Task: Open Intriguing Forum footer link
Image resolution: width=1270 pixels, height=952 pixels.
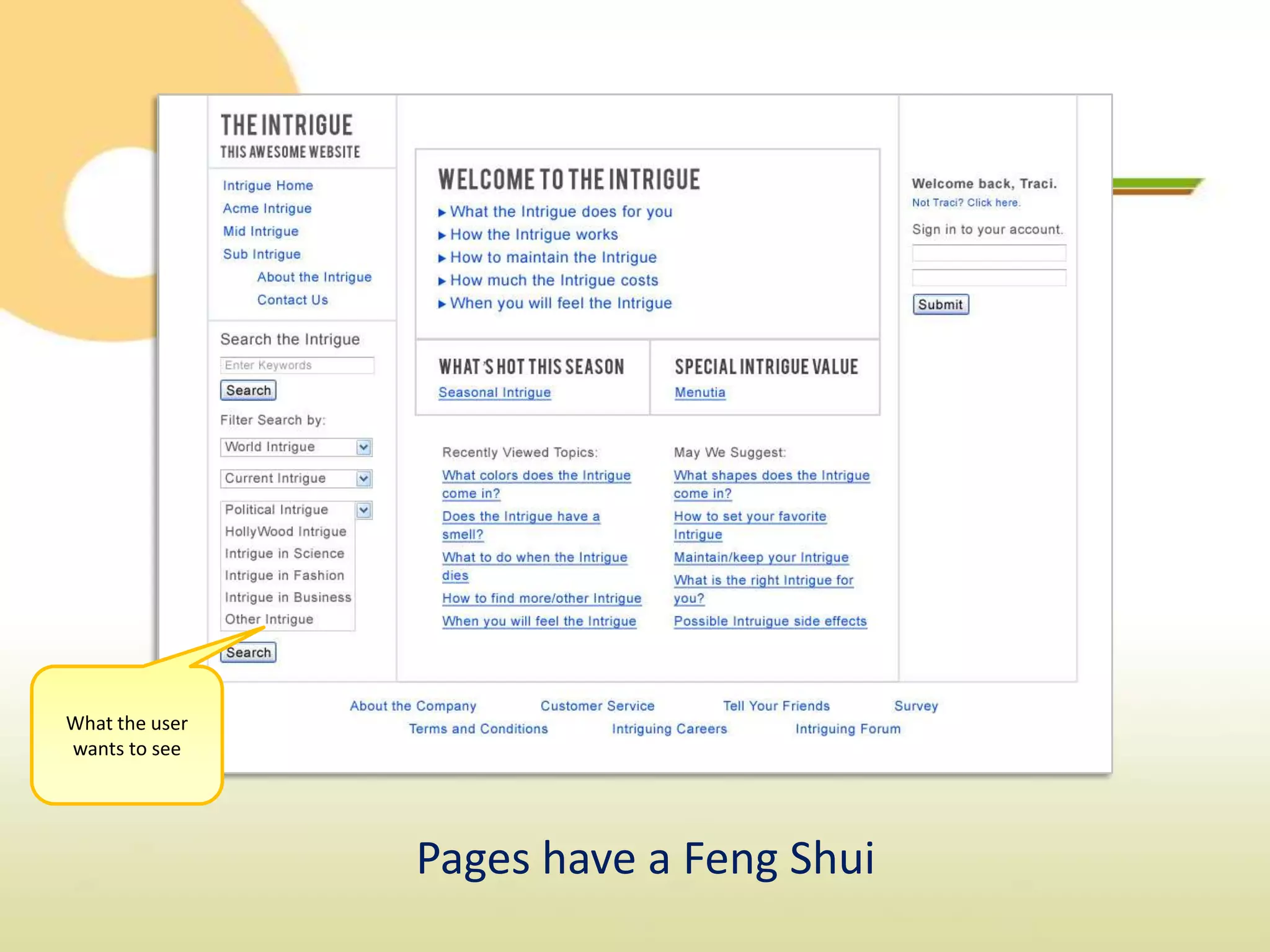Action: (848, 729)
